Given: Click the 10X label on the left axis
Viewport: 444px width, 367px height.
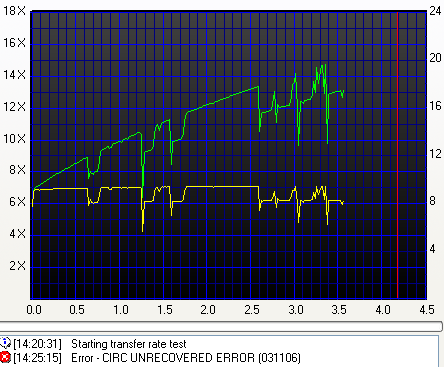Looking at the screenshot, I should point(14,139).
